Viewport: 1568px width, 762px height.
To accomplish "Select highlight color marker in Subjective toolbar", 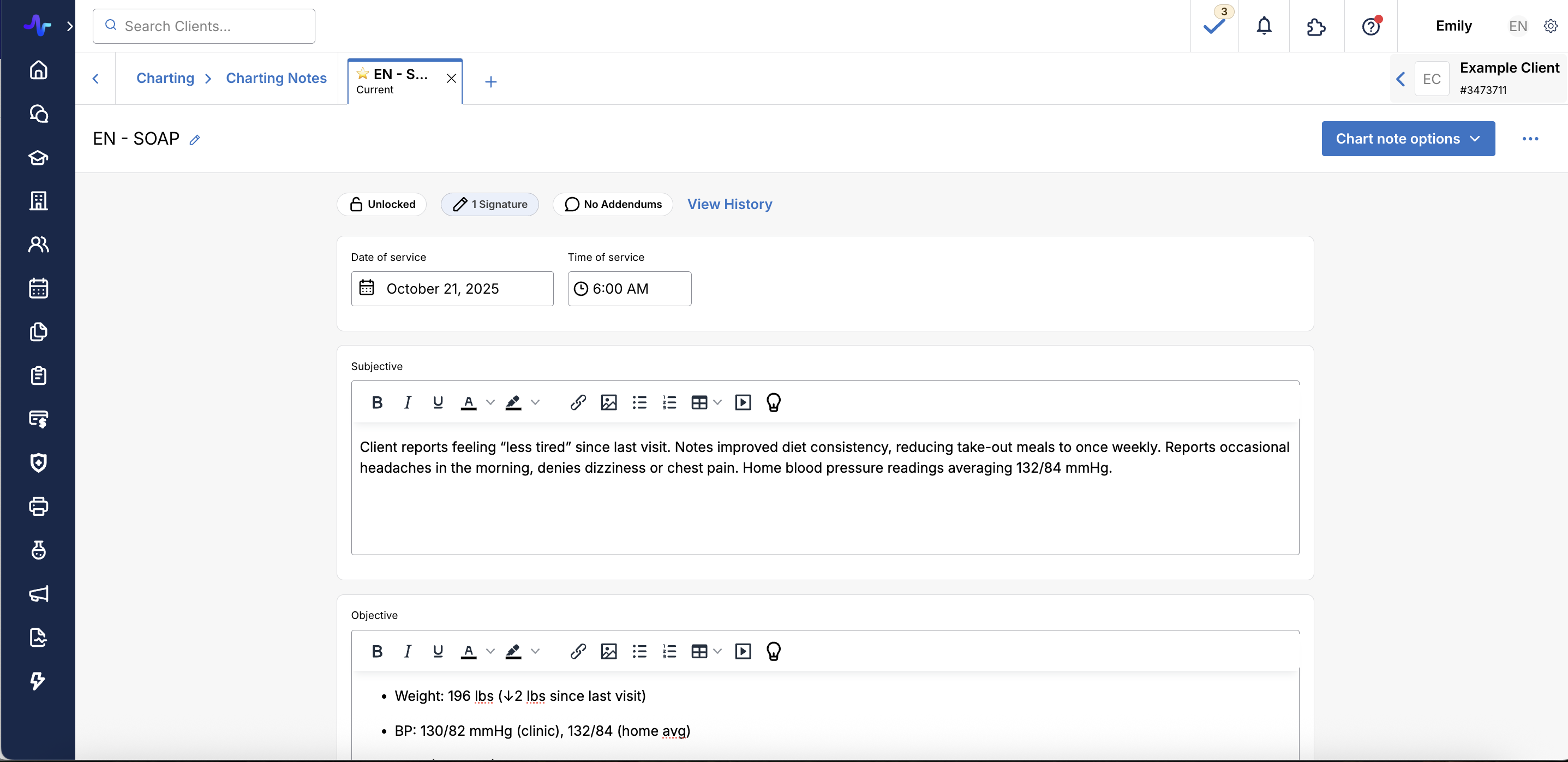I will pyautogui.click(x=513, y=402).
